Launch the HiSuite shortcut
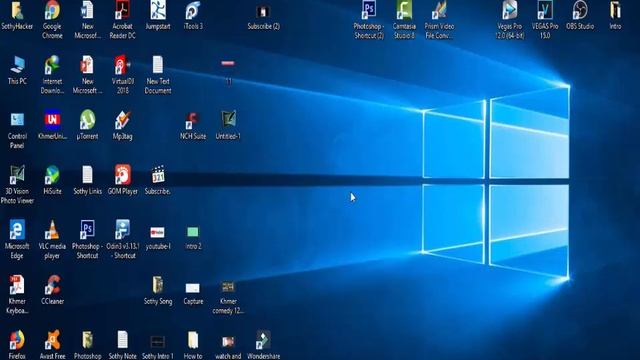The image size is (640, 360). pos(52,175)
